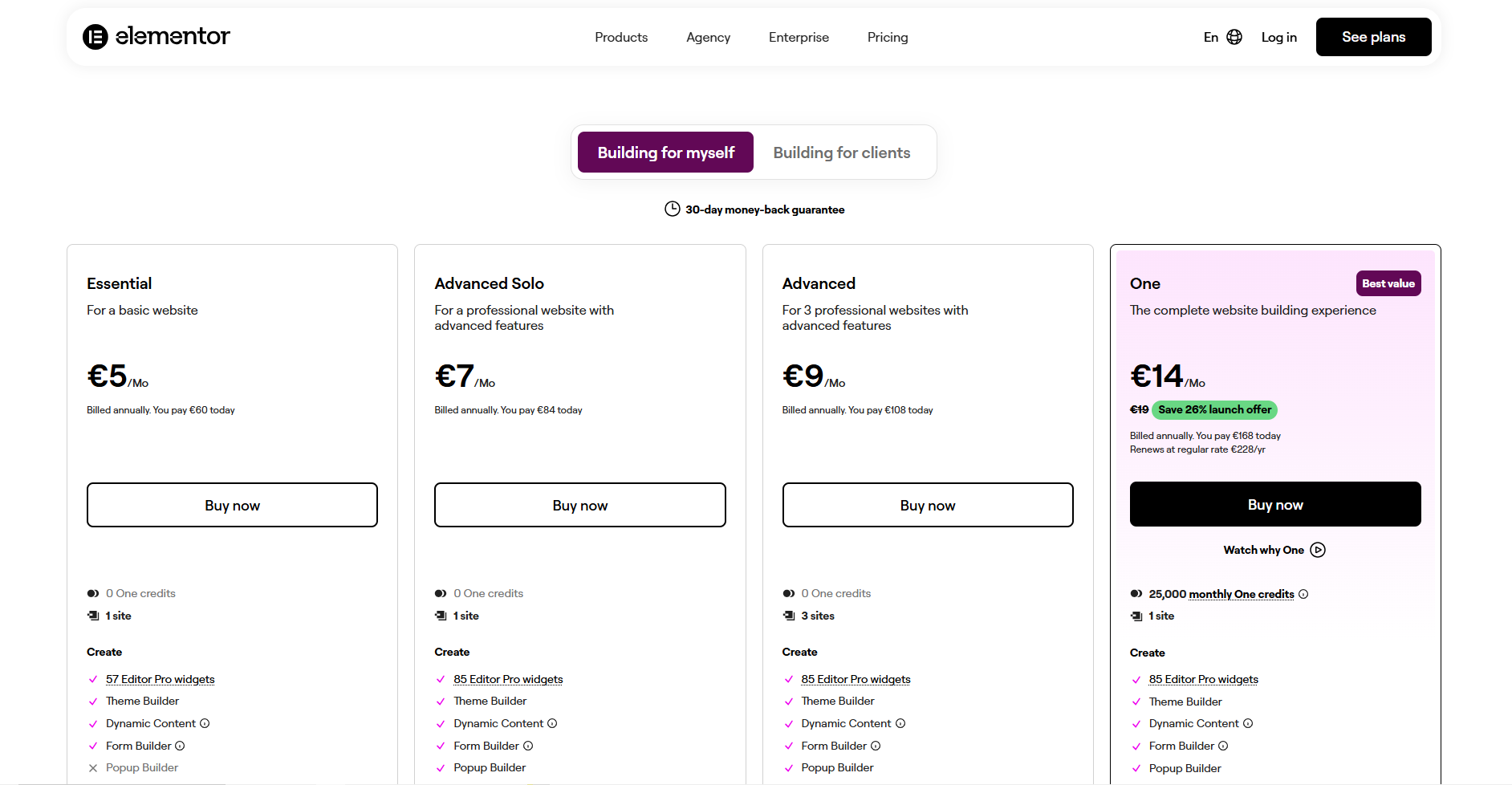The image size is (1512, 785).
Task: Open 85 Editor Pro widgets in Advanced plan
Action: click(856, 679)
